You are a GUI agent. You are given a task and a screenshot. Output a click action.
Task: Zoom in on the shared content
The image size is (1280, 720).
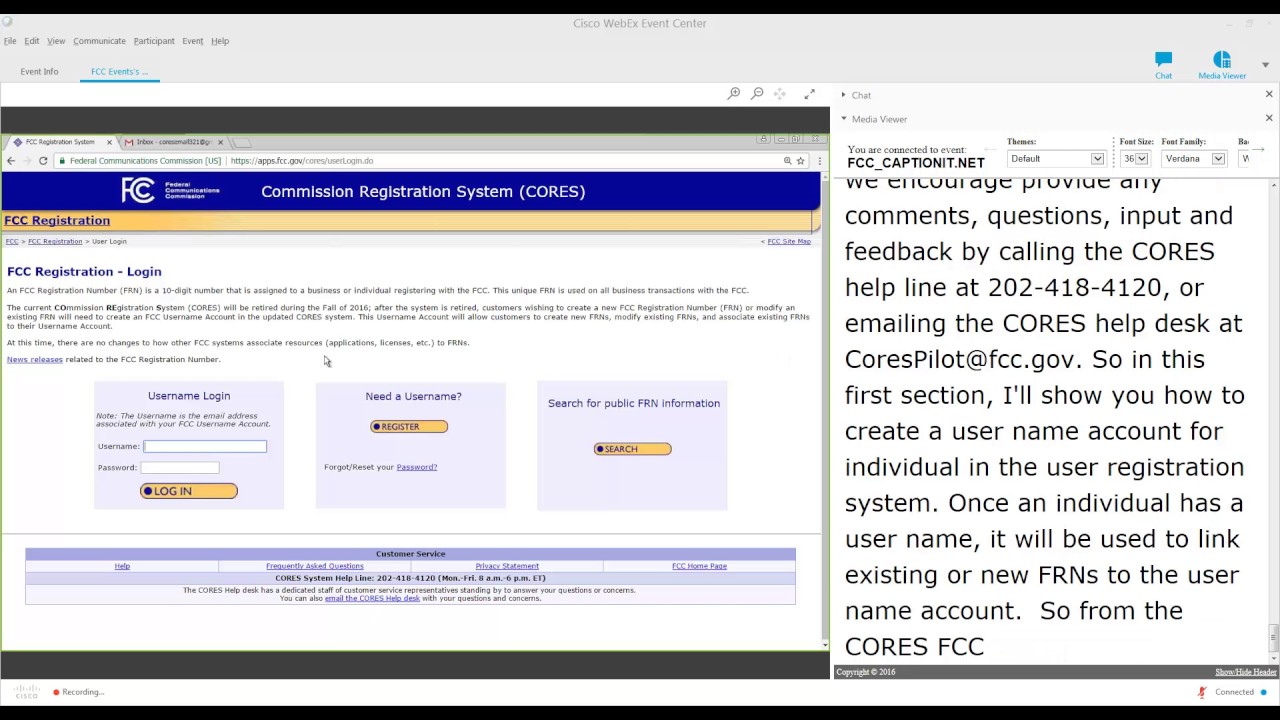click(734, 94)
